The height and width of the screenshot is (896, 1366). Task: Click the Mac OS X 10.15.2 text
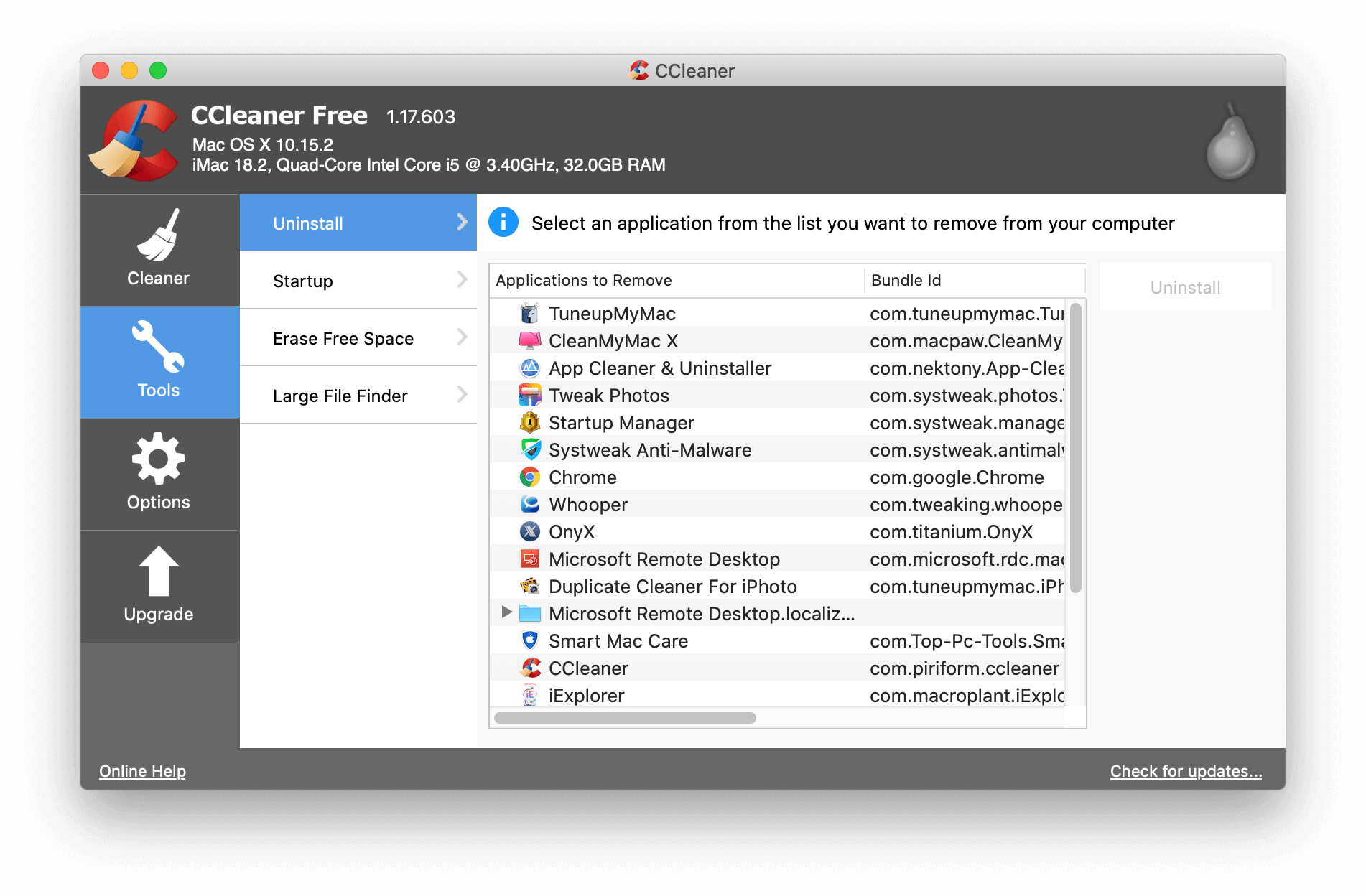263,144
